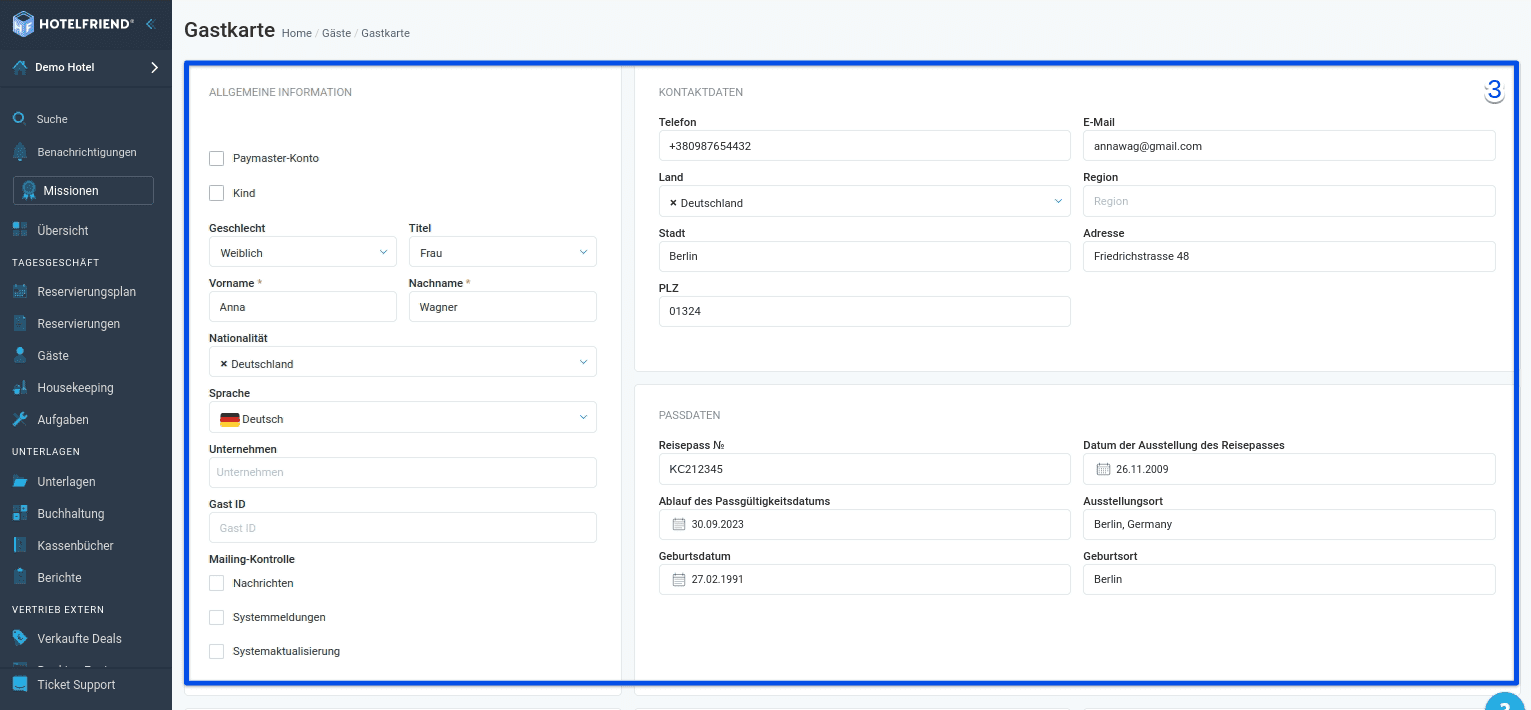Click the Ausstellungsort input field
Image resolution: width=1531 pixels, height=710 pixels.
(x=1289, y=524)
